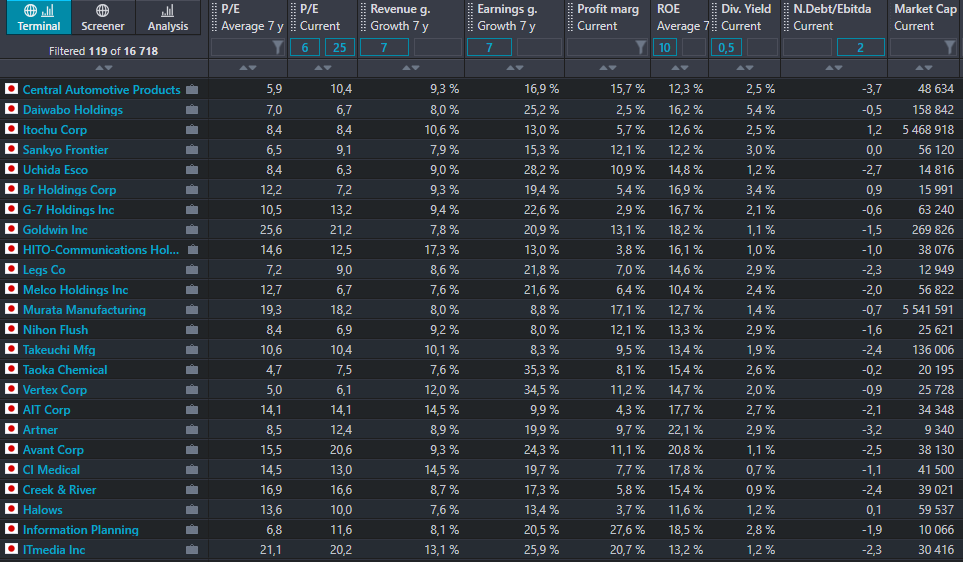
Task: Click the drag handle on N.Debt/Ebitda column
Action: [x=787, y=17]
